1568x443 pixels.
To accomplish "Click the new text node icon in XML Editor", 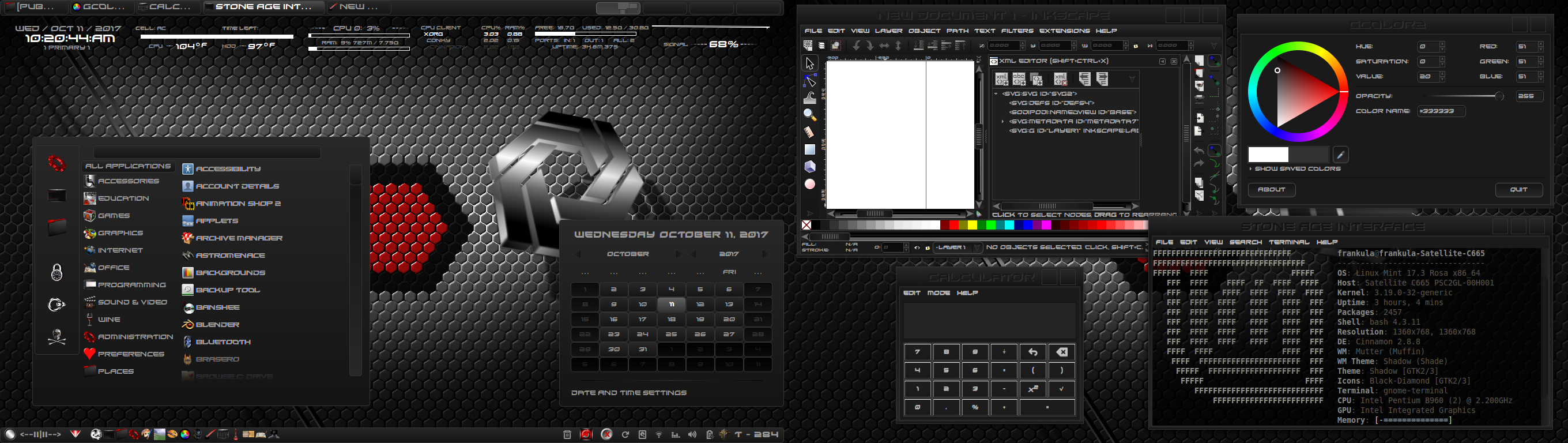I will point(1019,79).
